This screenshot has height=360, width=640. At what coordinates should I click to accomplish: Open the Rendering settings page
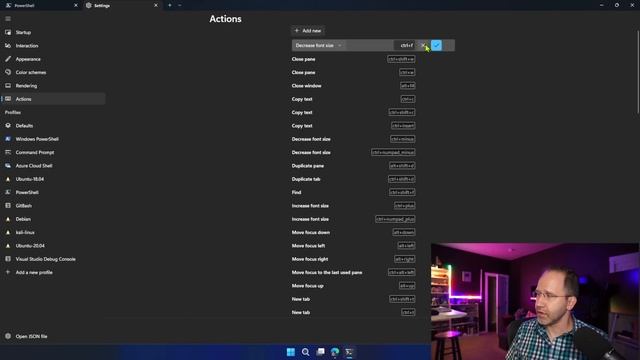[53, 86]
